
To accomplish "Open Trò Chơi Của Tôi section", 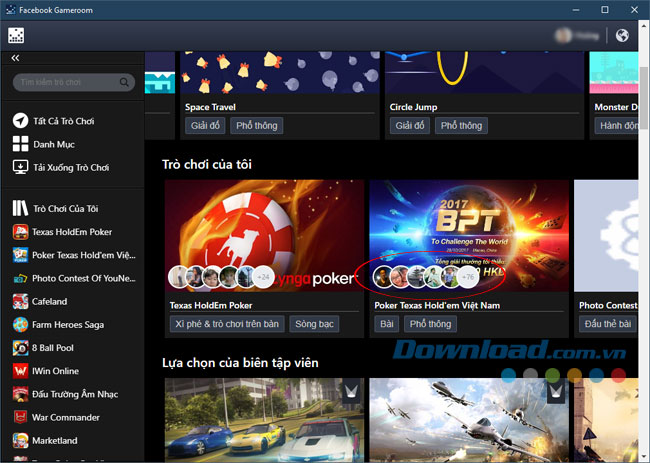I will tap(65, 208).
